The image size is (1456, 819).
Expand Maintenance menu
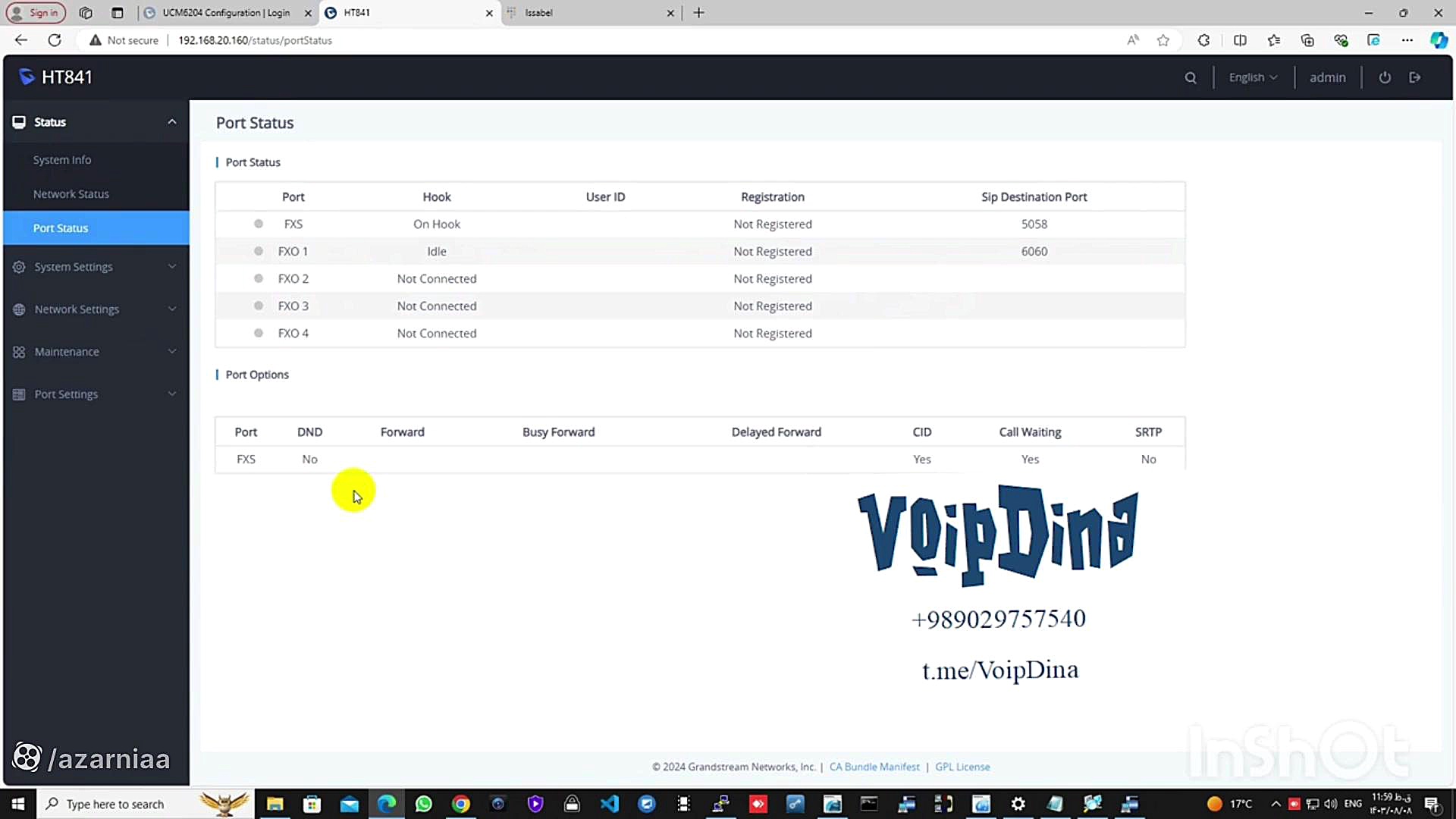click(x=96, y=352)
